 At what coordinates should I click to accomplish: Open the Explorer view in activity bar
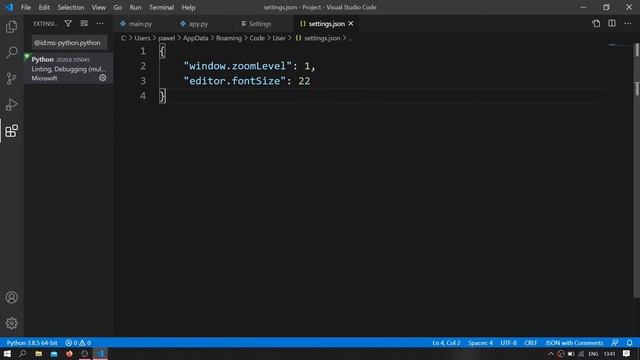click(11, 27)
